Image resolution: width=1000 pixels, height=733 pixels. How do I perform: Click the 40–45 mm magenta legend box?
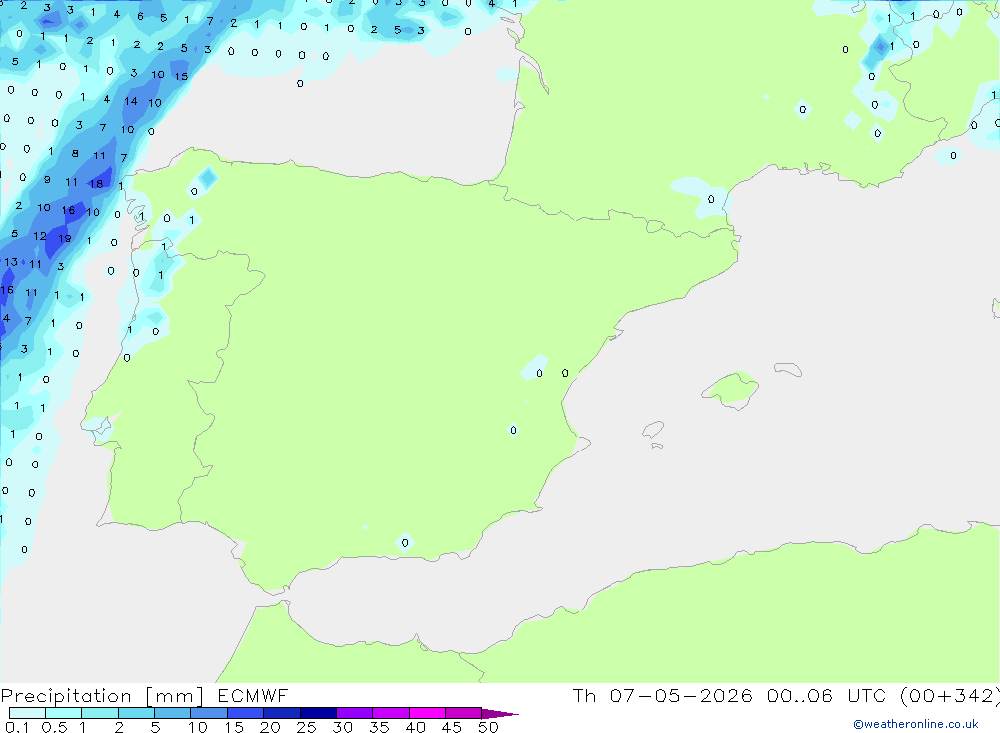[427, 713]
